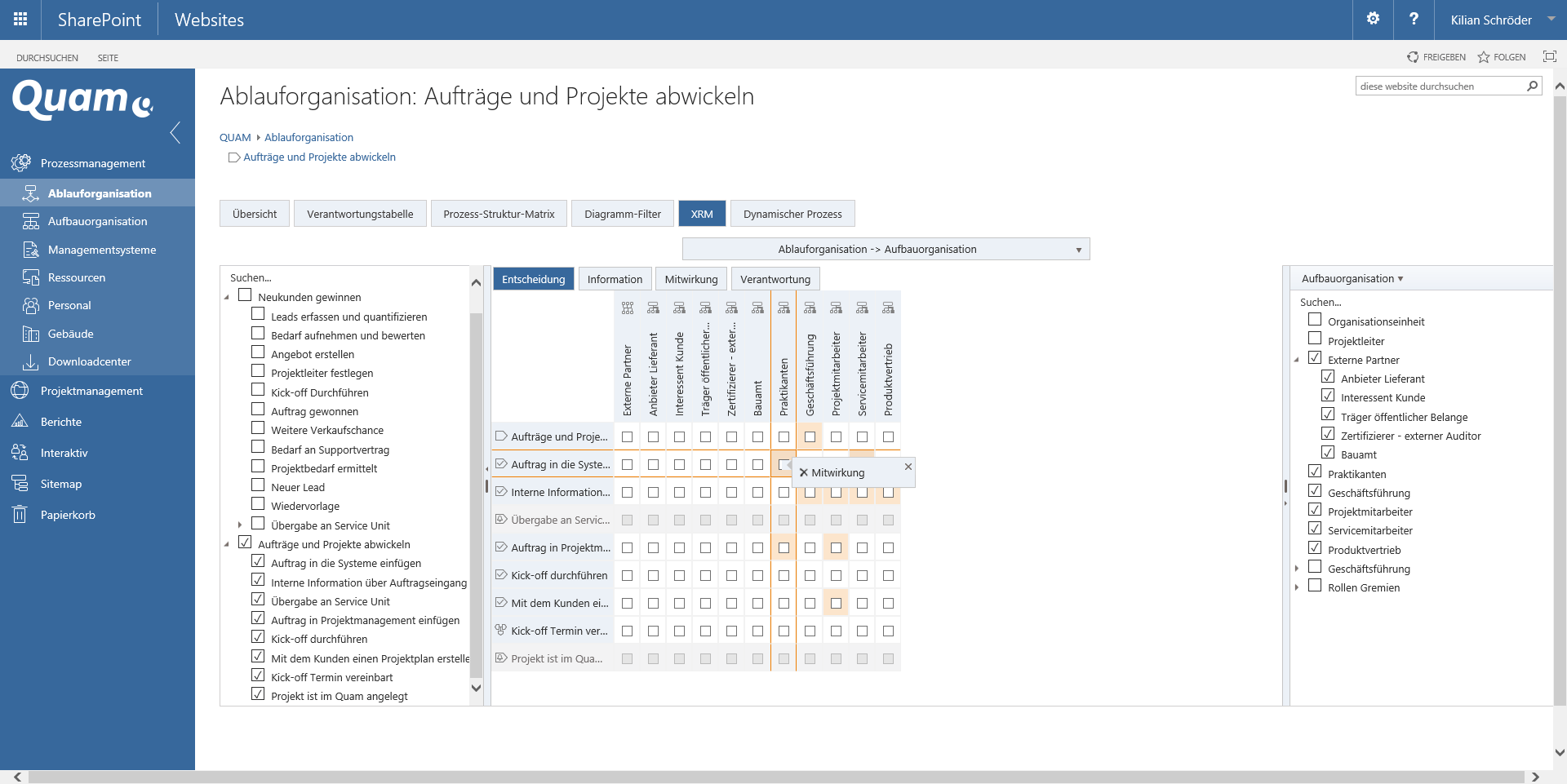Open the settings gear menu
Image resolution: width=1567 pixels, height=784 pixels.
coord(1373,20)
